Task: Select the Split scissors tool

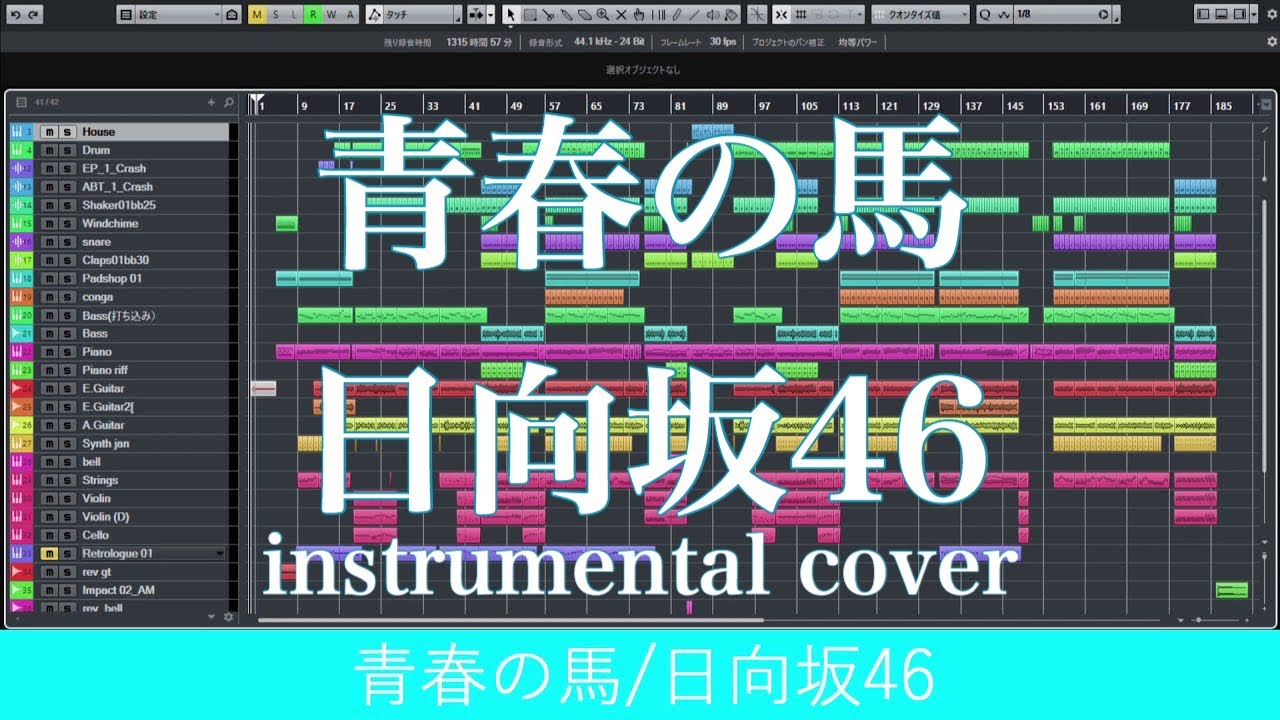Action: click(548, 15)
